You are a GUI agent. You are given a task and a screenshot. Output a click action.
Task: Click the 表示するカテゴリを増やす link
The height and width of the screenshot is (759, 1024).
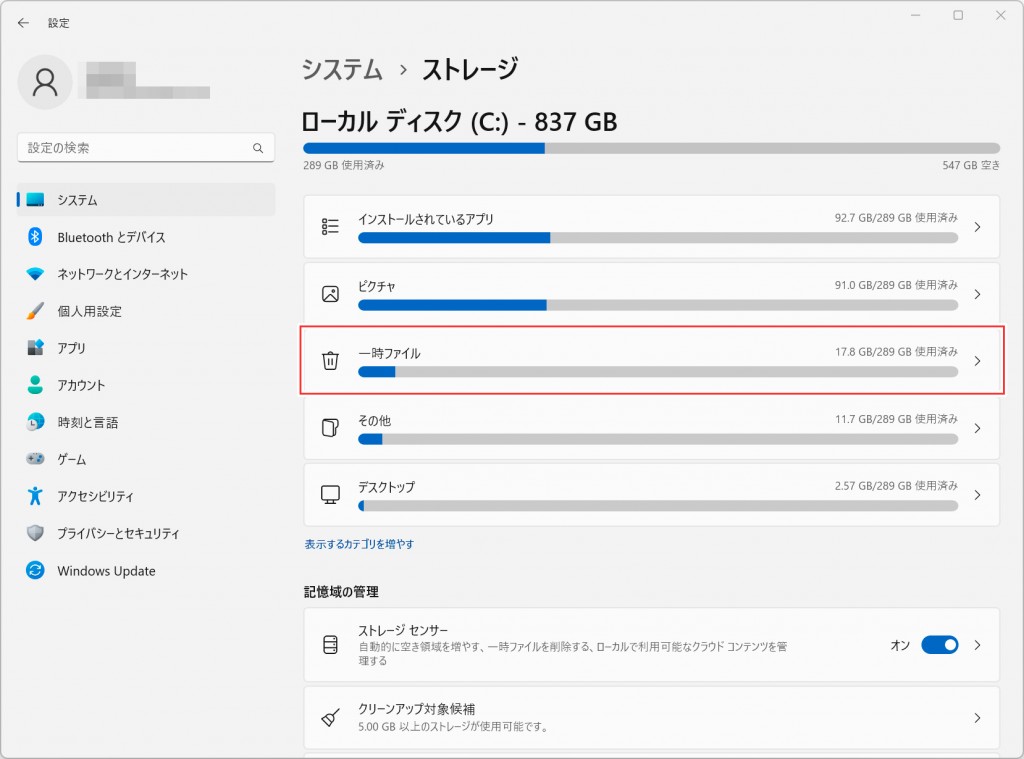359,544
